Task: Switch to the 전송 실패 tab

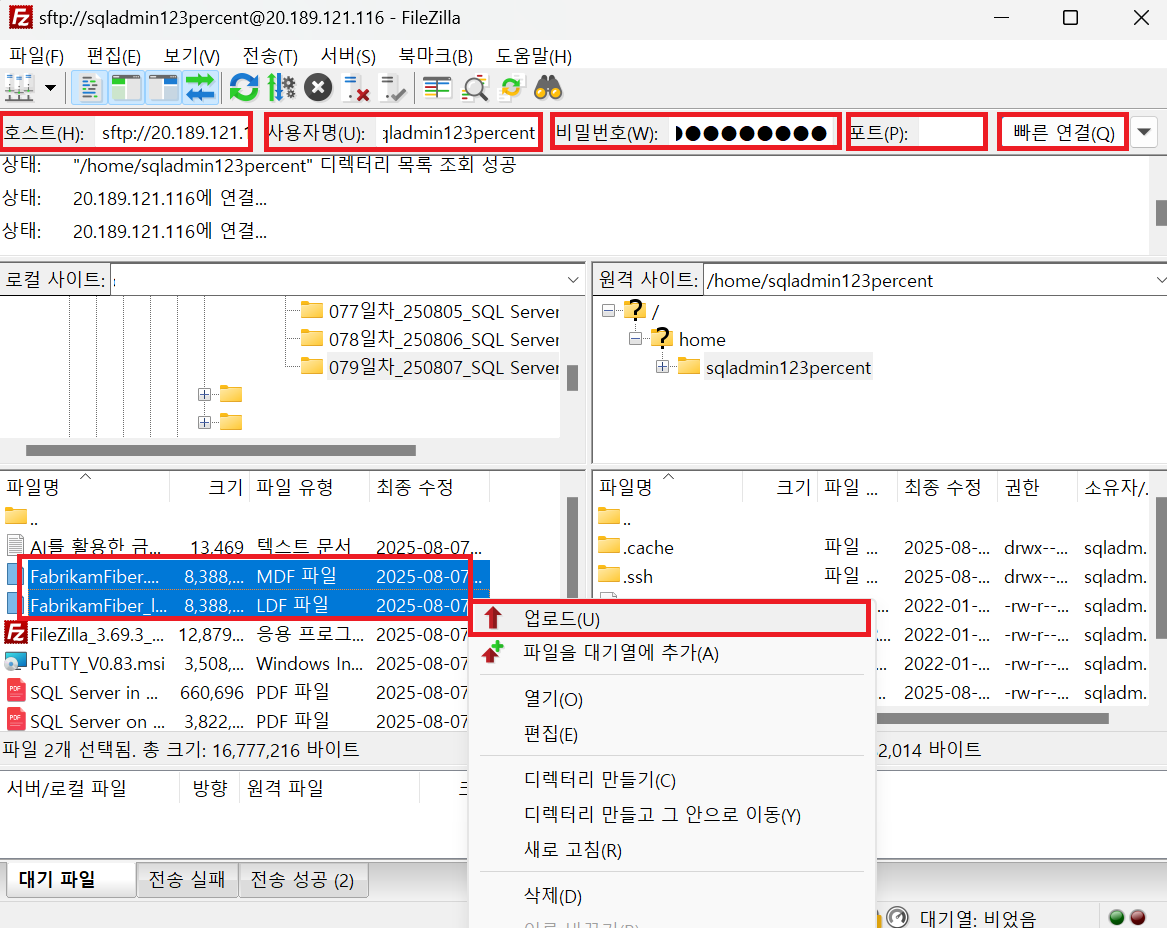Action: [187, 880]
